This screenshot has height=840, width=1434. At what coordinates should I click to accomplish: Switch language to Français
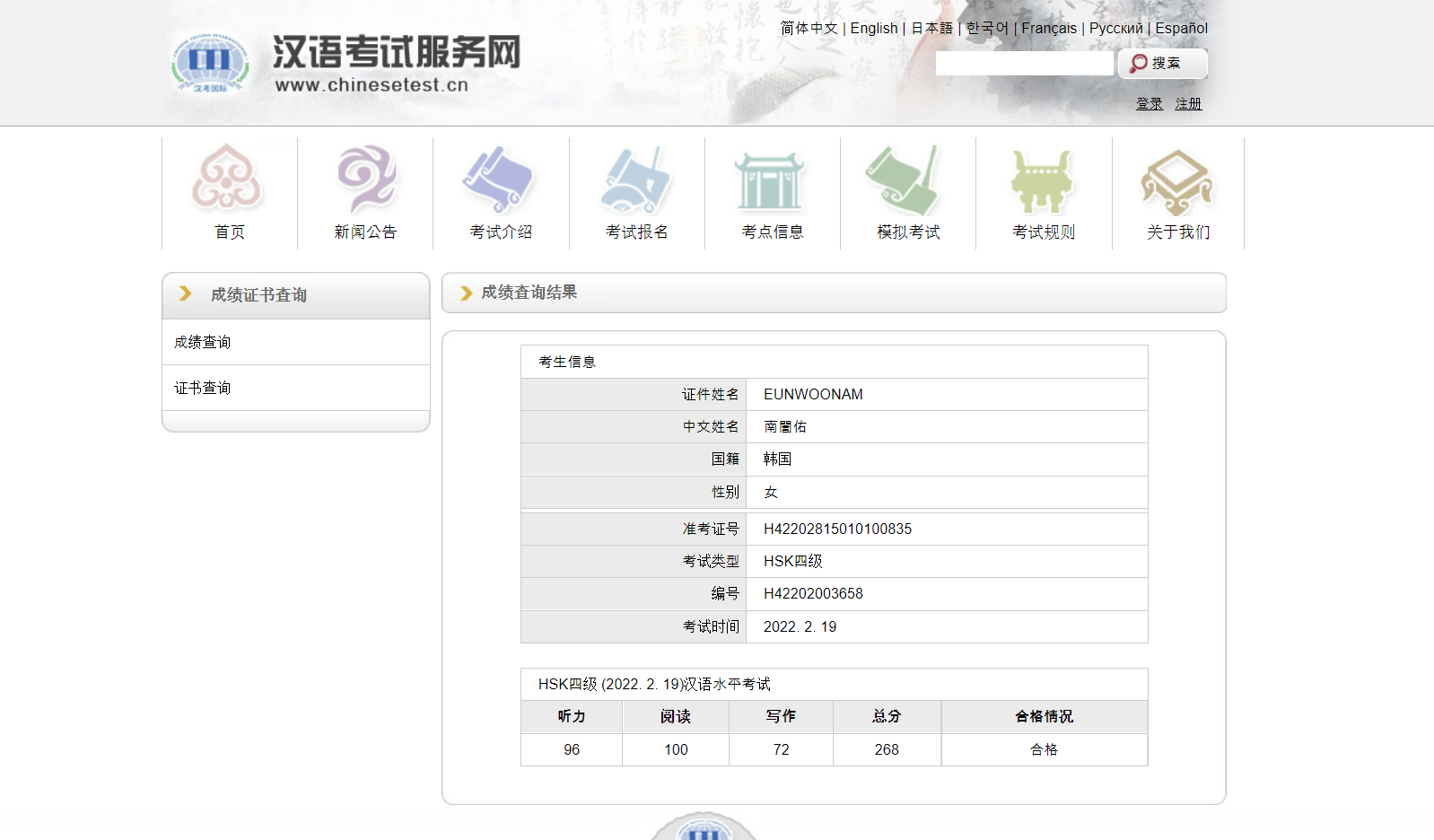(1049, 28)
